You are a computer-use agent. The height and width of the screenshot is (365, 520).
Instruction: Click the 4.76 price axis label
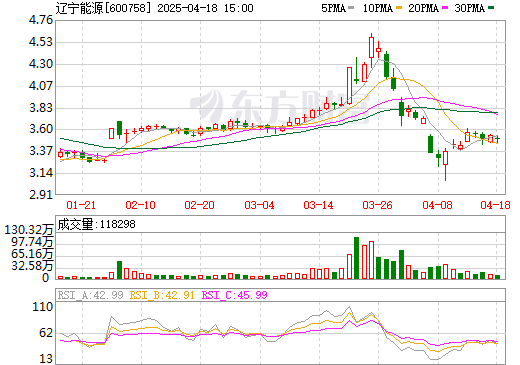41,20
